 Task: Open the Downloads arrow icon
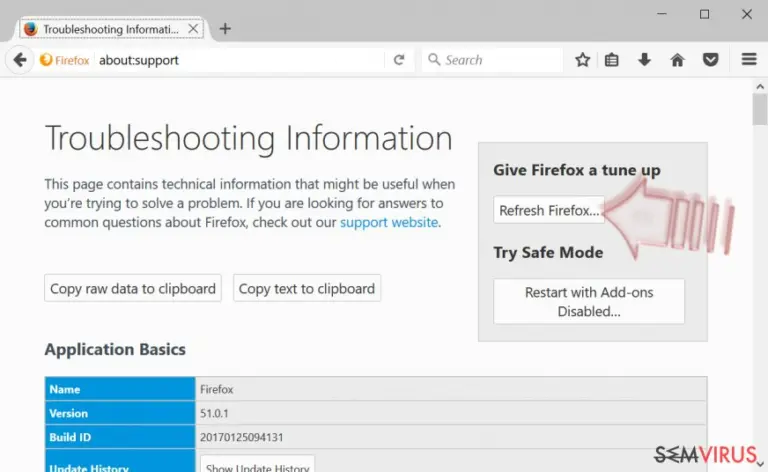(x=645, y=60)
